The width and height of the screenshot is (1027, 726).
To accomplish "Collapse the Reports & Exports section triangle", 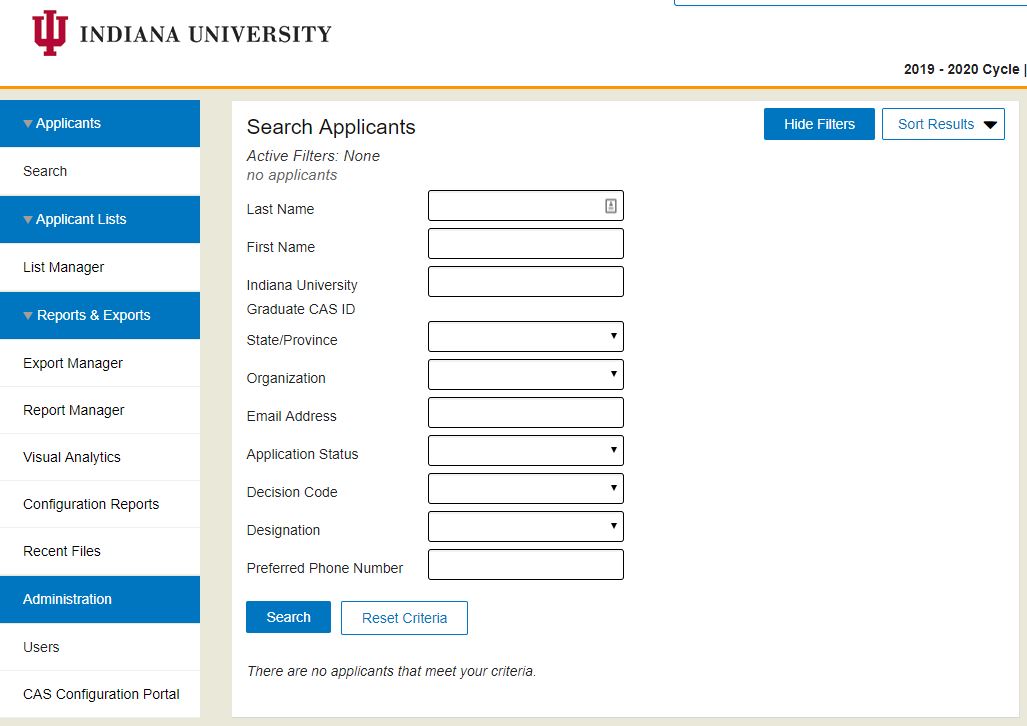I will click(28, 316).
